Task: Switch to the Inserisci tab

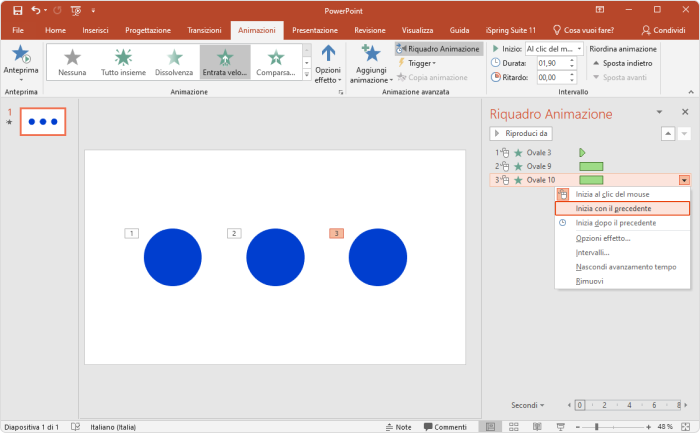Action: (x=95, y=30)
